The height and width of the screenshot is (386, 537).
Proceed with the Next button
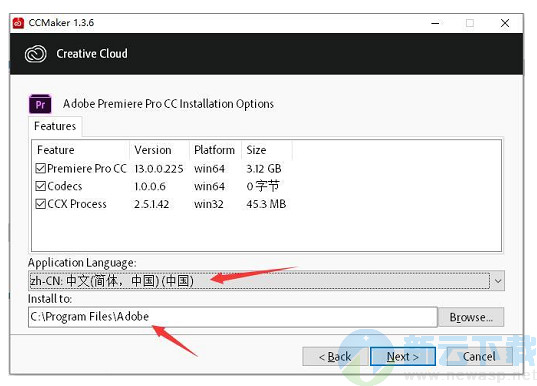pyautogui.click(x=403, y=357)
